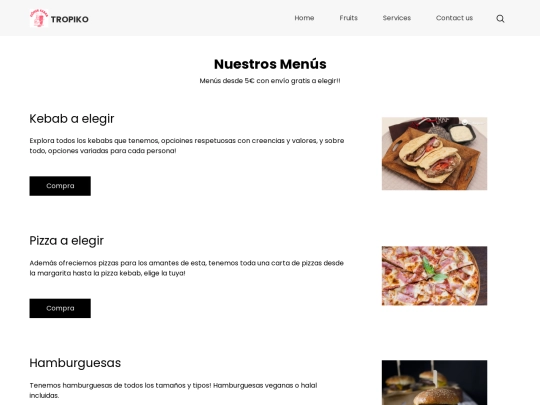Click the kebab description paragraph

coord(187,146)
